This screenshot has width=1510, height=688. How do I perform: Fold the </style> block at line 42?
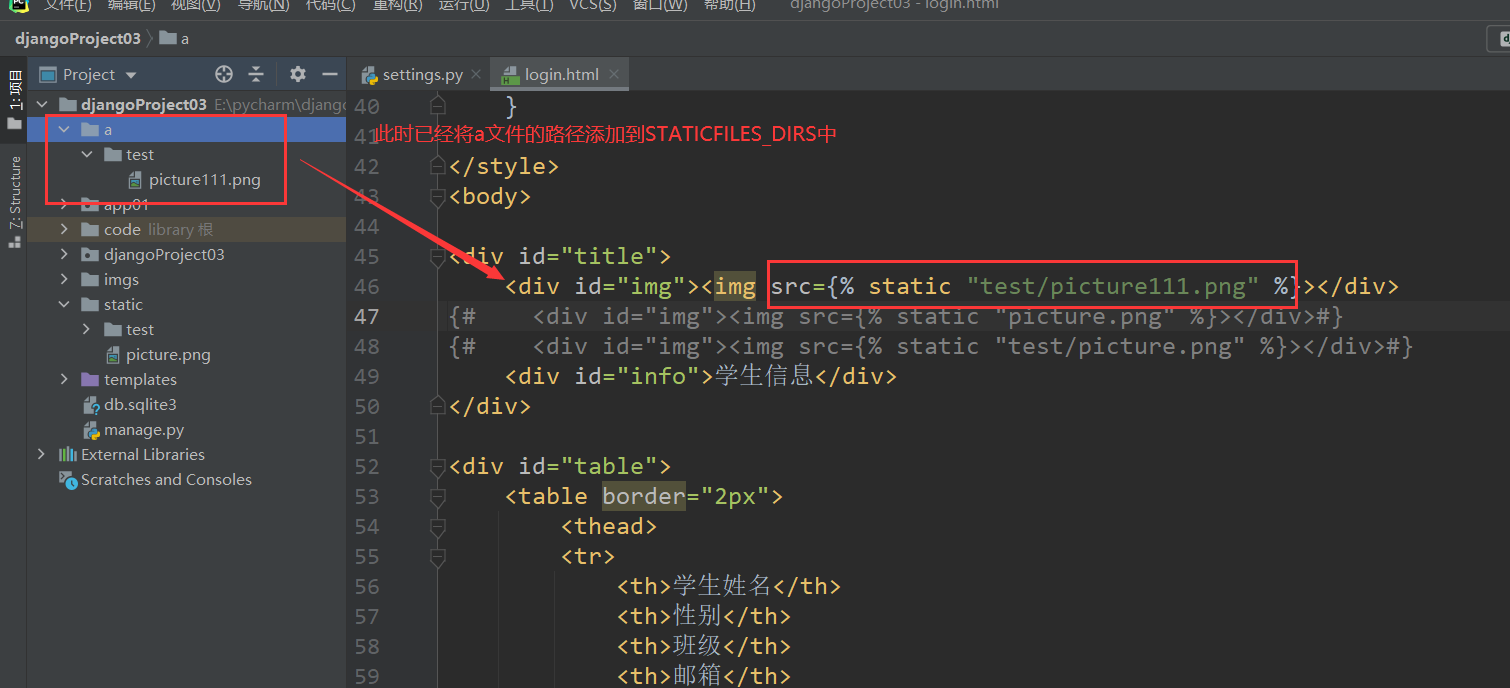click(437, 166)
